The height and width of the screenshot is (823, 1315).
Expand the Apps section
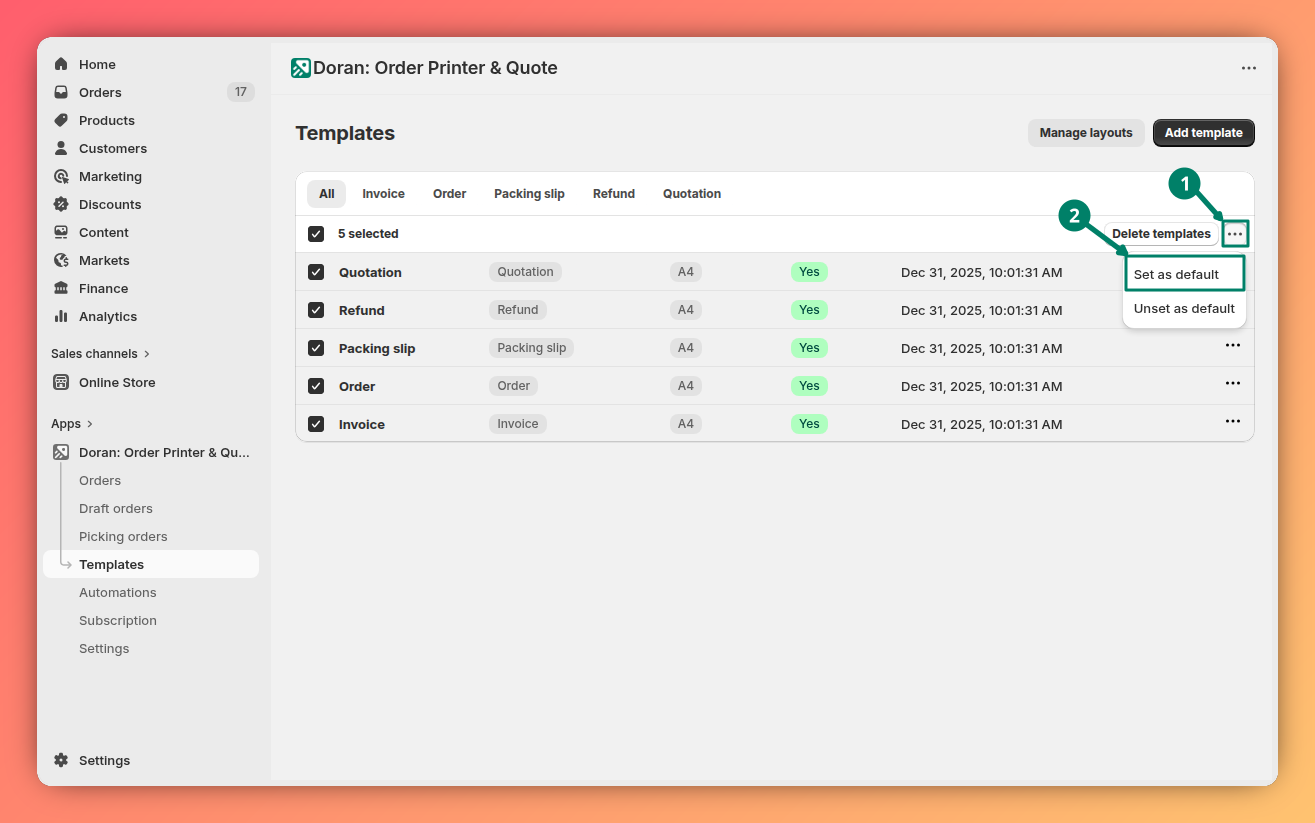pyautogui.click(x=72, y=424)
